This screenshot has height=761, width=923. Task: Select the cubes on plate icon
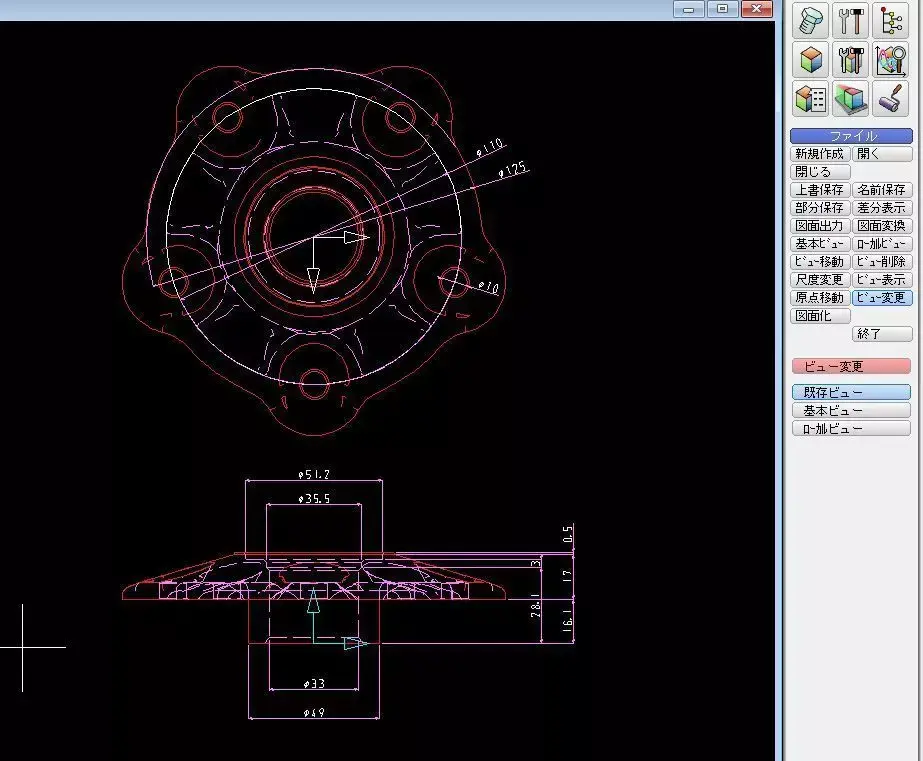[x=851, y=98]
